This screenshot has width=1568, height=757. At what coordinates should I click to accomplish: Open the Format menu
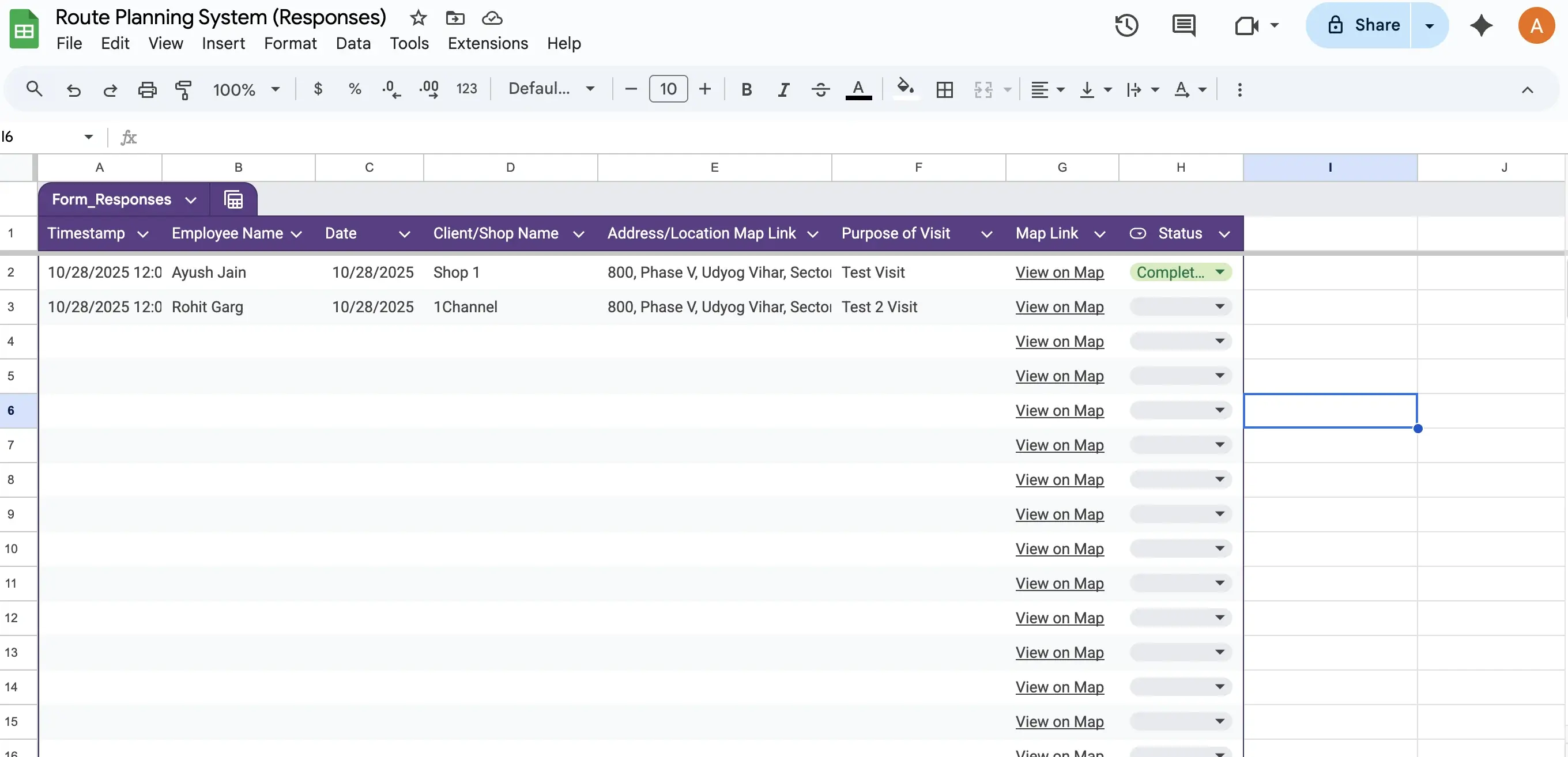tap(291, 43)
